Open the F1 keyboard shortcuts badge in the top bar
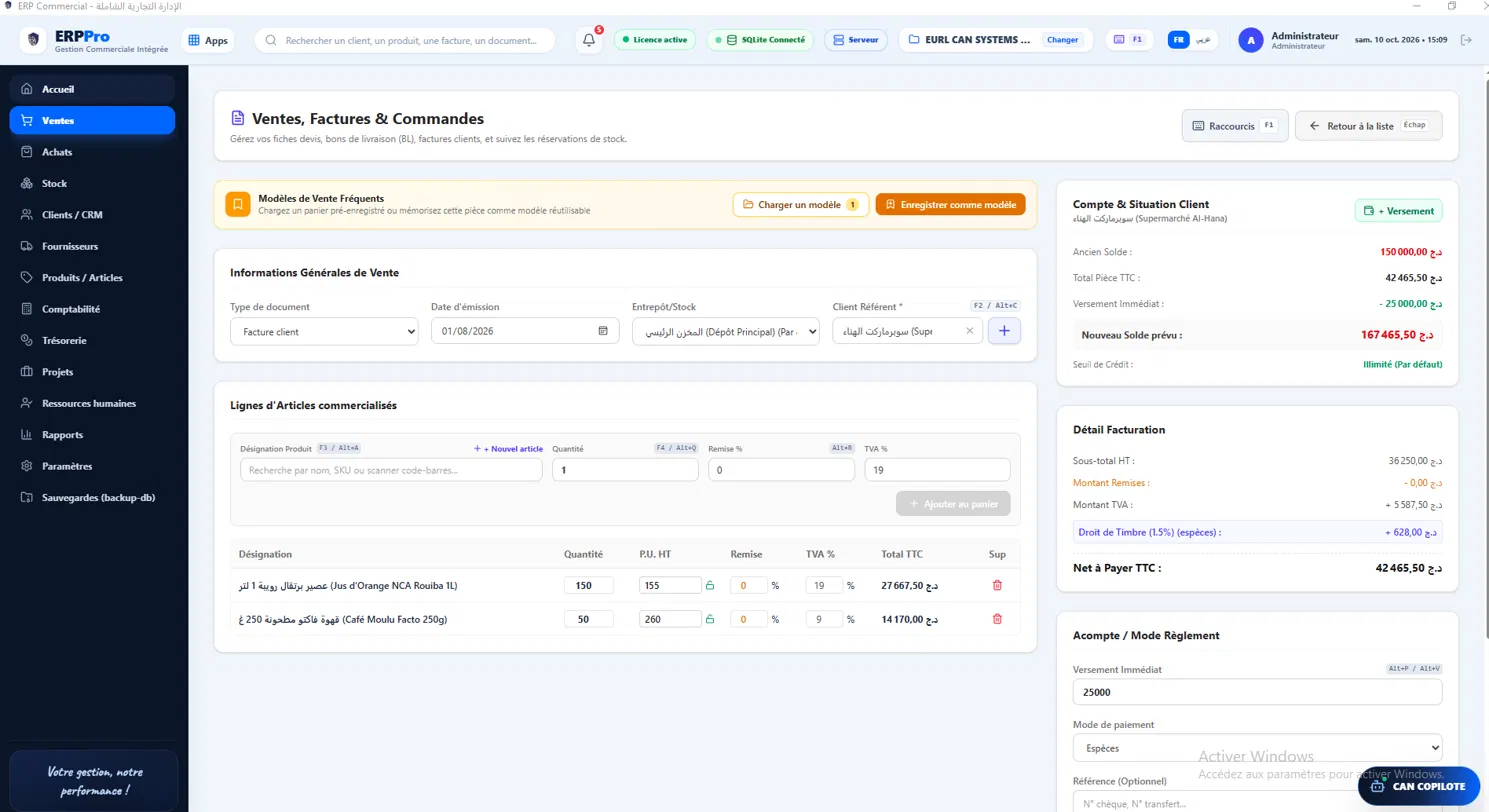 [1130, 40]
